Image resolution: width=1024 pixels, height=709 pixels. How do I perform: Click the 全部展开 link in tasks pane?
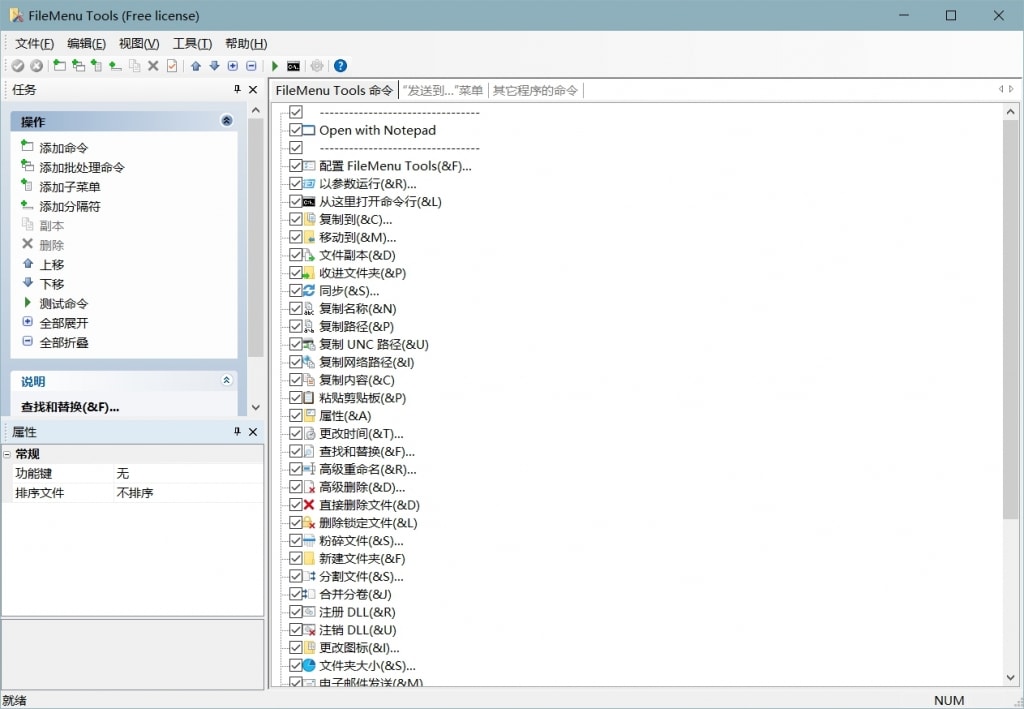tap(63, 323)
